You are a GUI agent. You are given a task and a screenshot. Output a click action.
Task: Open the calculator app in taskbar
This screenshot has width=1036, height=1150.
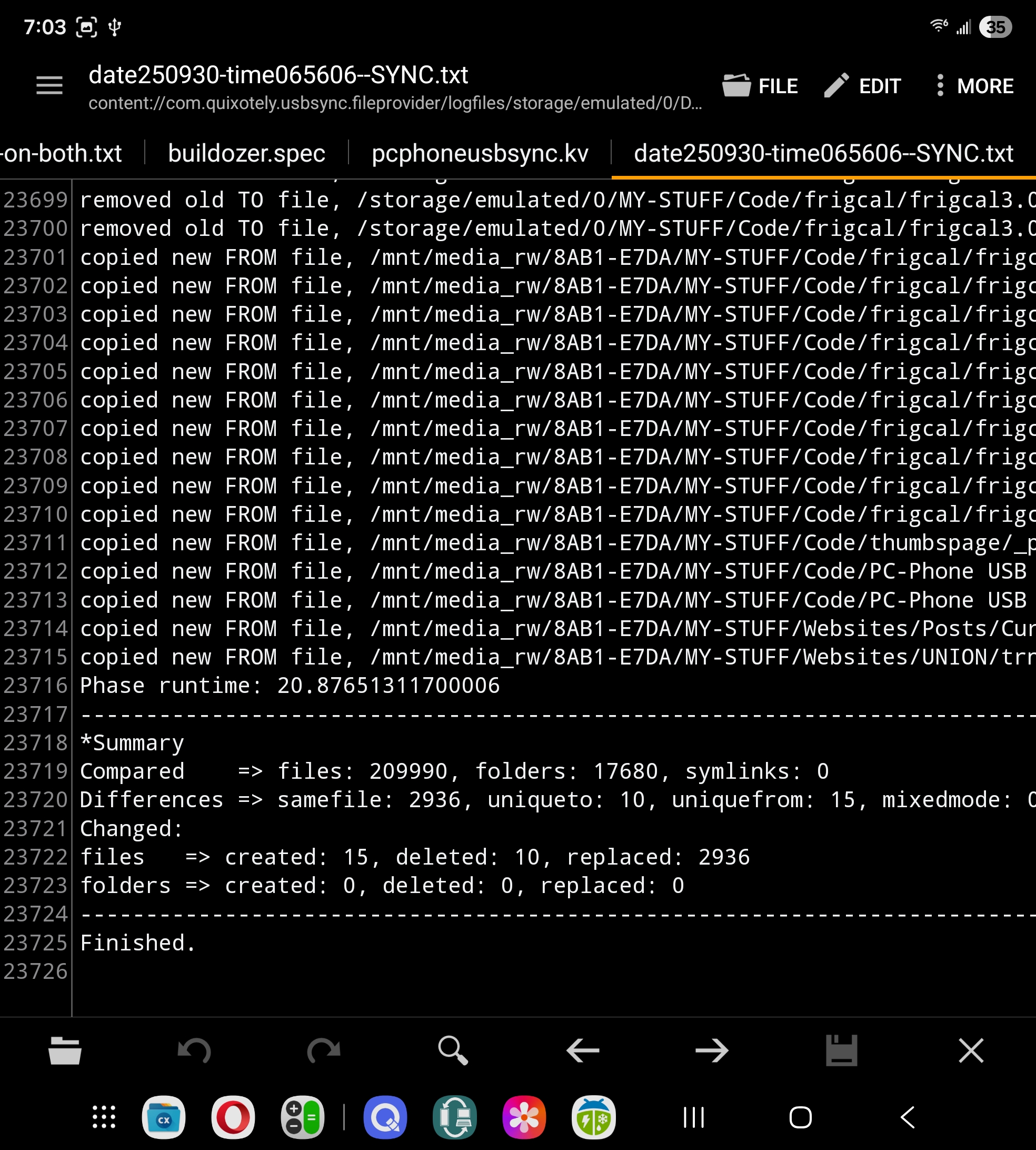pyautogui.click(x=302, y=1117)
